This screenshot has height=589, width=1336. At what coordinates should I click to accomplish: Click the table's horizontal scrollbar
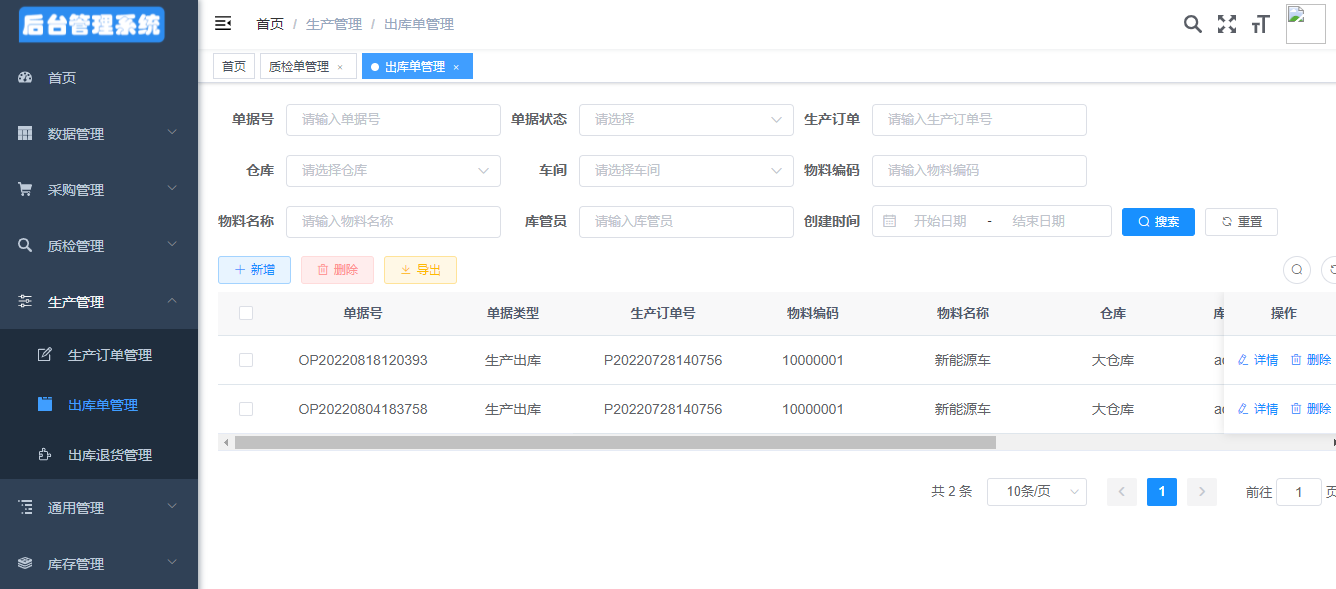[x=615, y=442]
